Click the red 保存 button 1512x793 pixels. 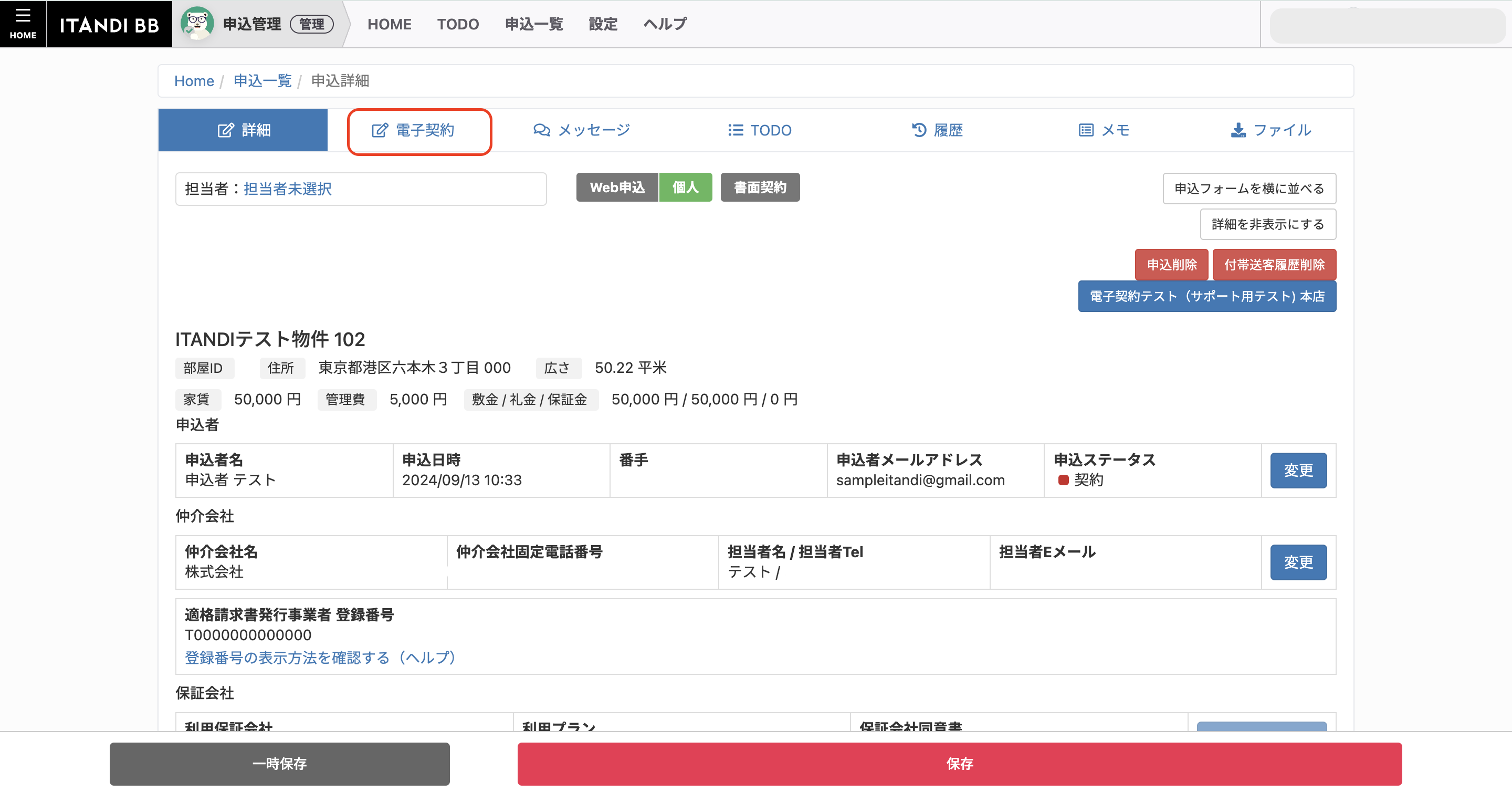click(x=959, y=763)
